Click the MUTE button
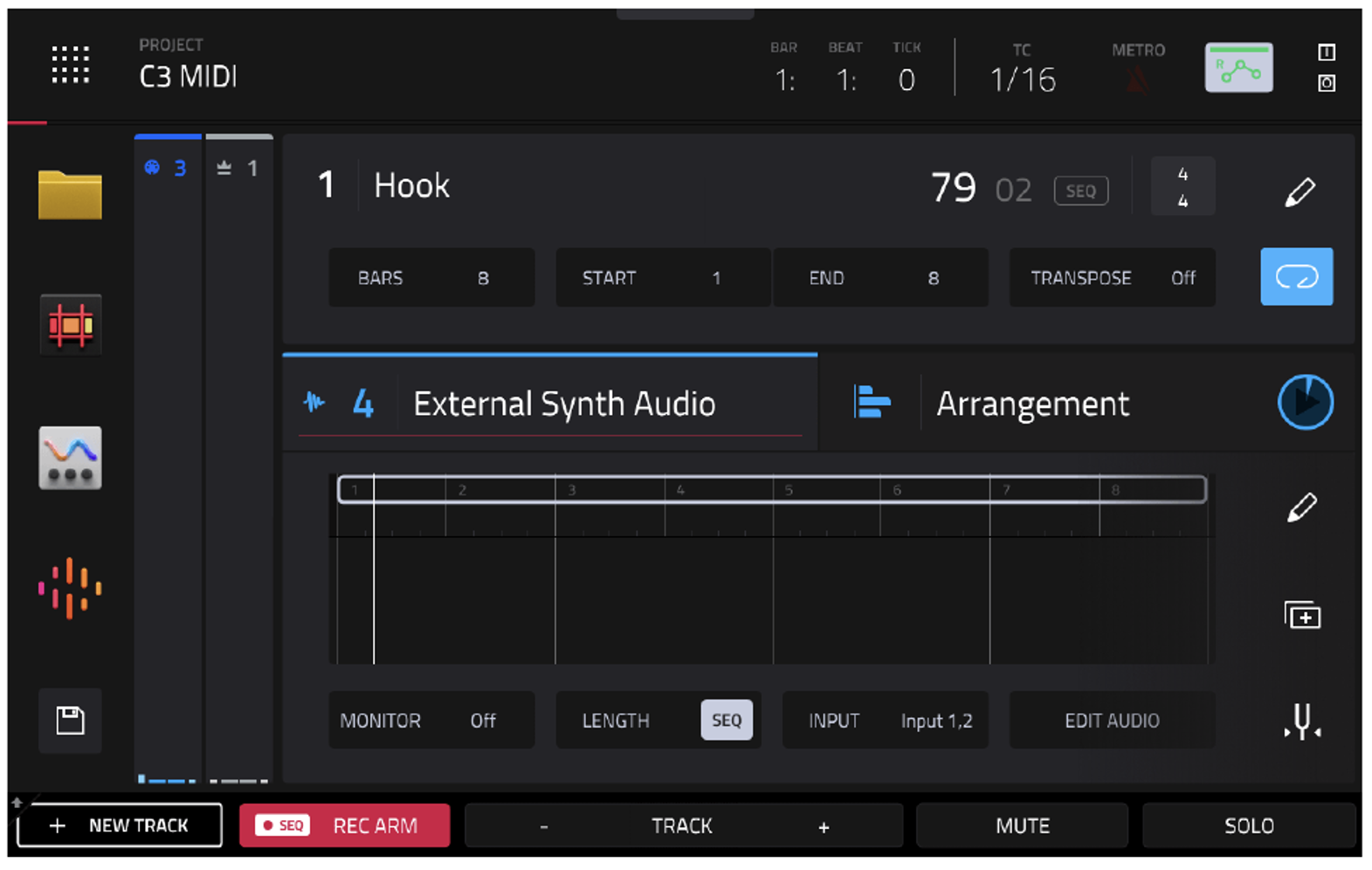The width and height of the screenshot is (1372, 870). [x=1022, y=825]
